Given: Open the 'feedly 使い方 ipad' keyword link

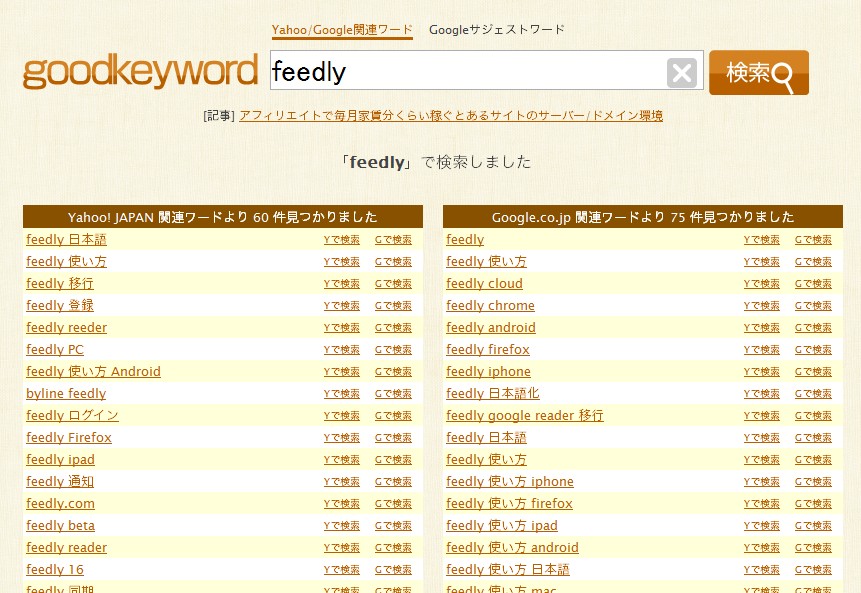Looking at the screenshot, I should [502, 525].
